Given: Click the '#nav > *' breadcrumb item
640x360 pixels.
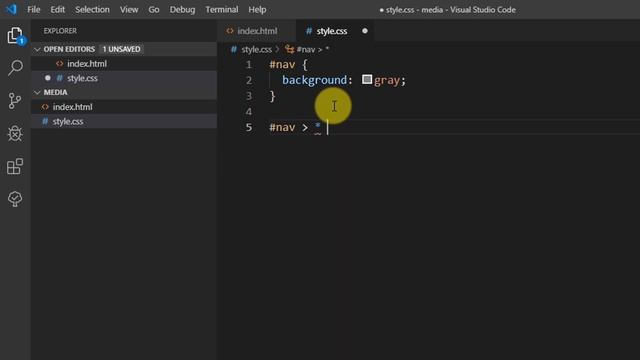Looking at the screenshot, I should 313,49.
